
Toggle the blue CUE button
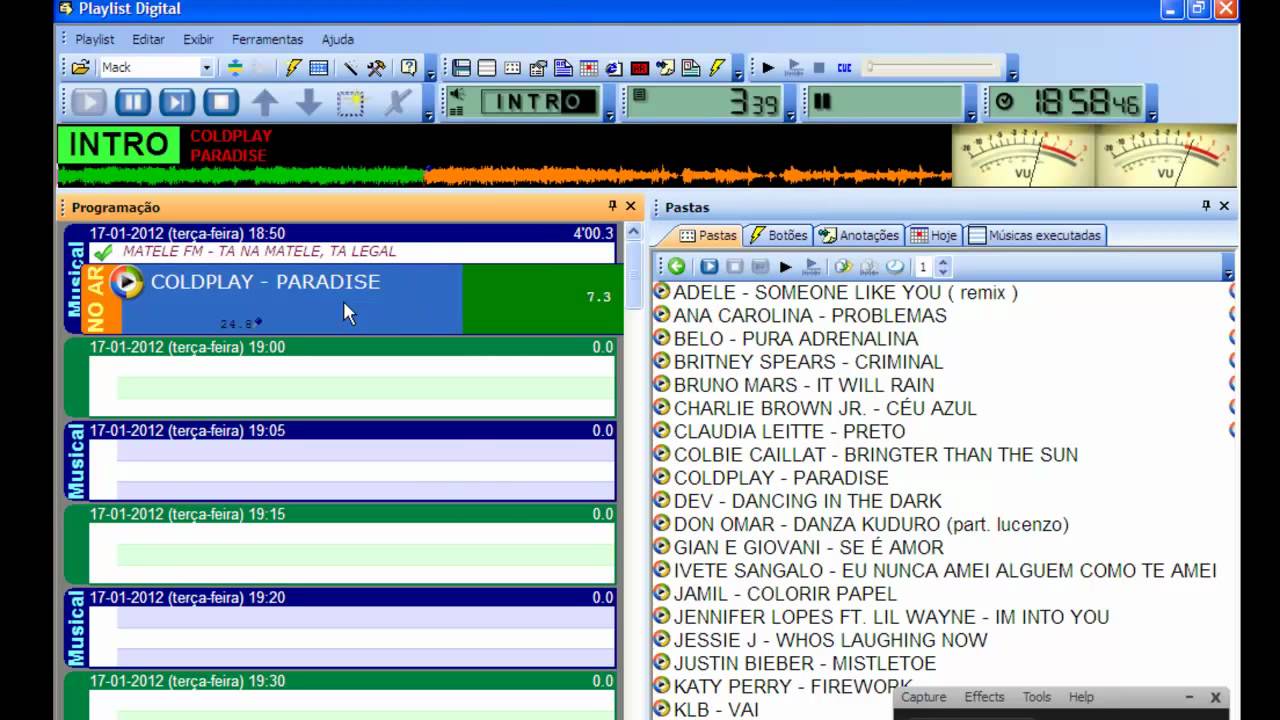pyautogui.click(x=844, y=68)
